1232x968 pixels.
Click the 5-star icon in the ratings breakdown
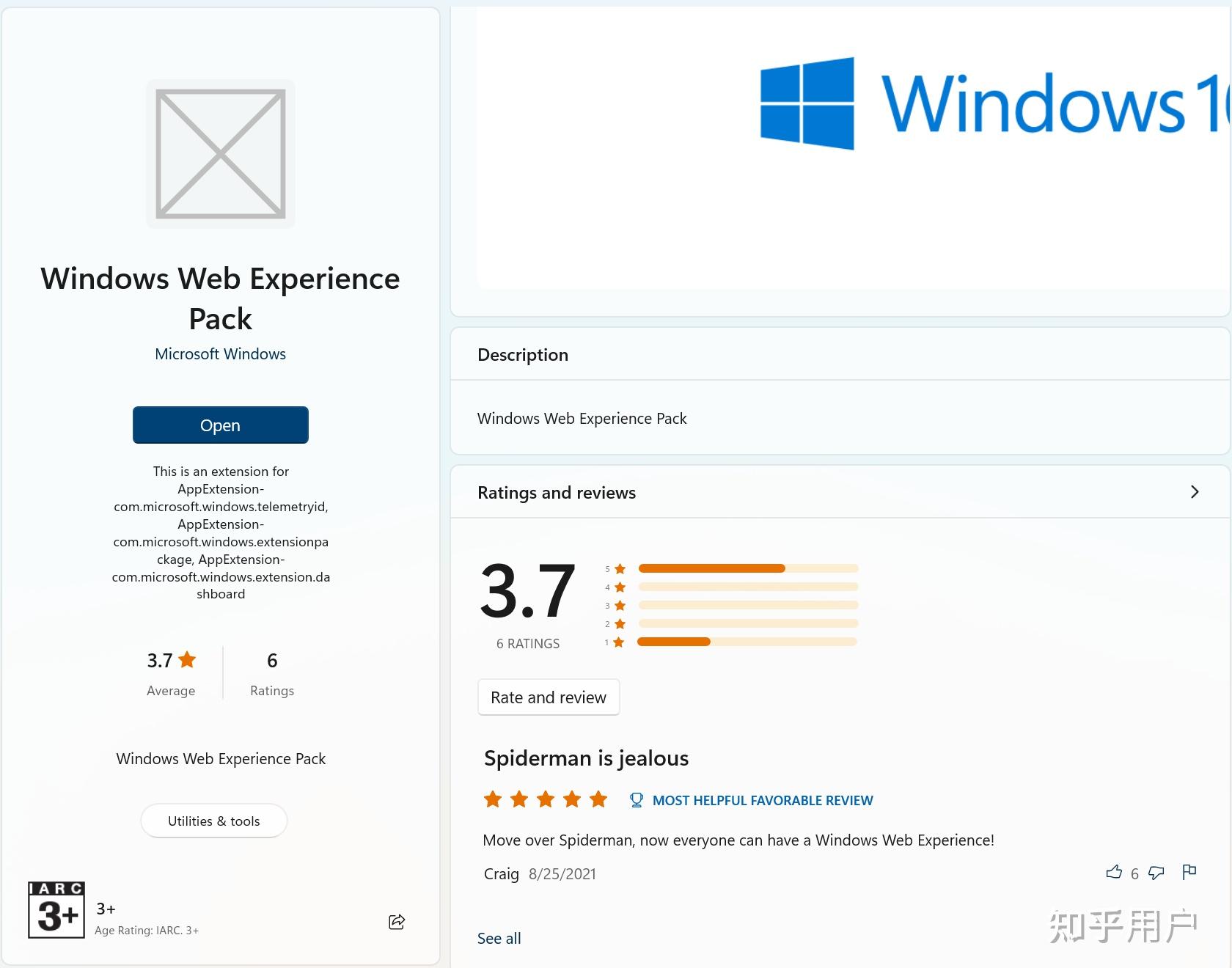click(618, 568)
